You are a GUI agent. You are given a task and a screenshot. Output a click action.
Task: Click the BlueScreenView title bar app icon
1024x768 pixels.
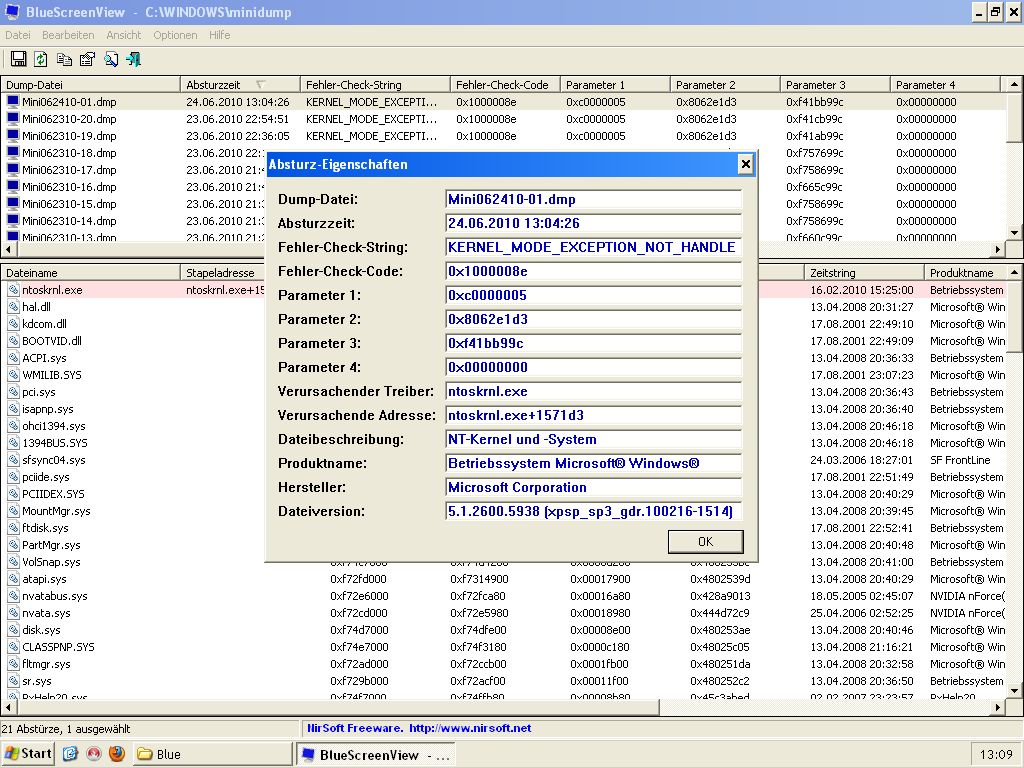tap(11, 12)
